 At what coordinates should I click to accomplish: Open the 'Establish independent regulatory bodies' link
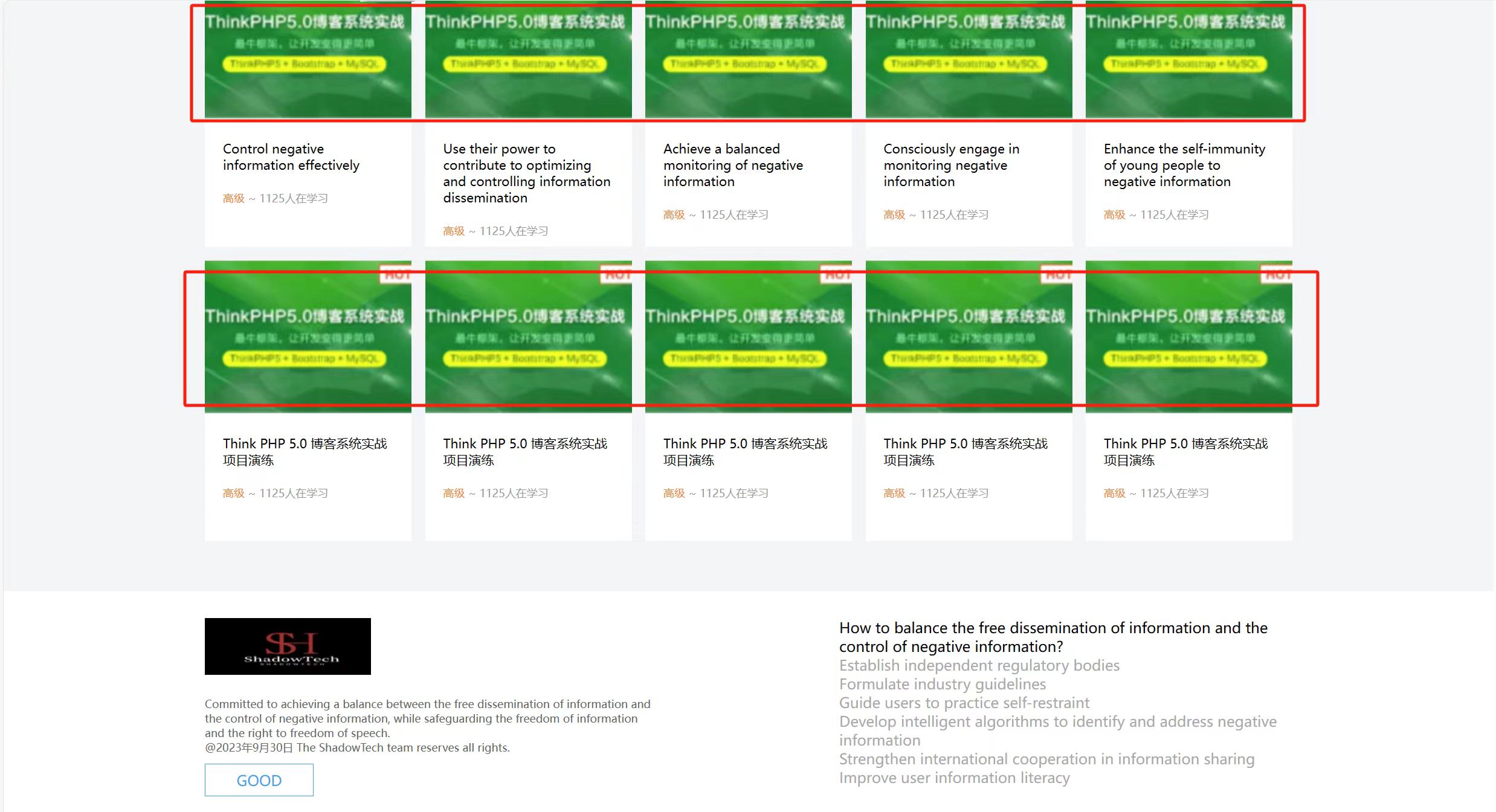(979, 665)
